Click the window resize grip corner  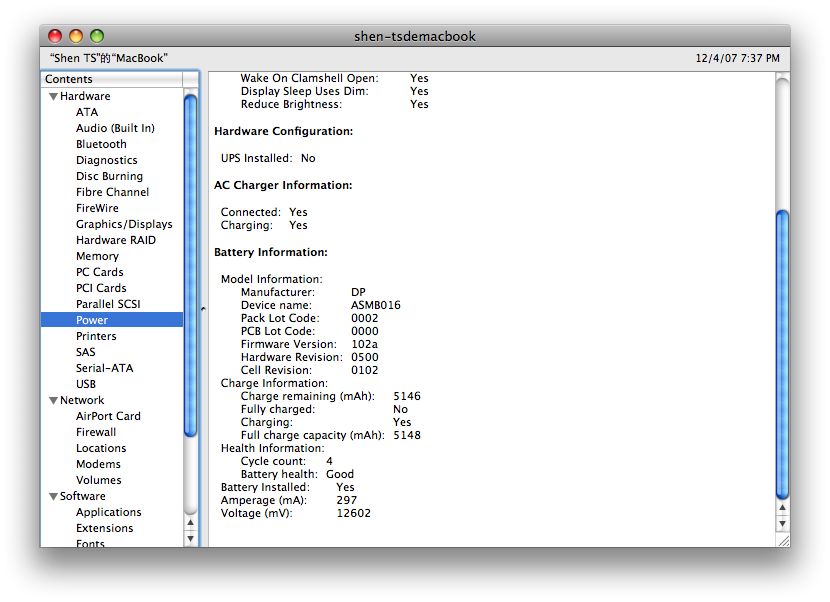[783, 541]
